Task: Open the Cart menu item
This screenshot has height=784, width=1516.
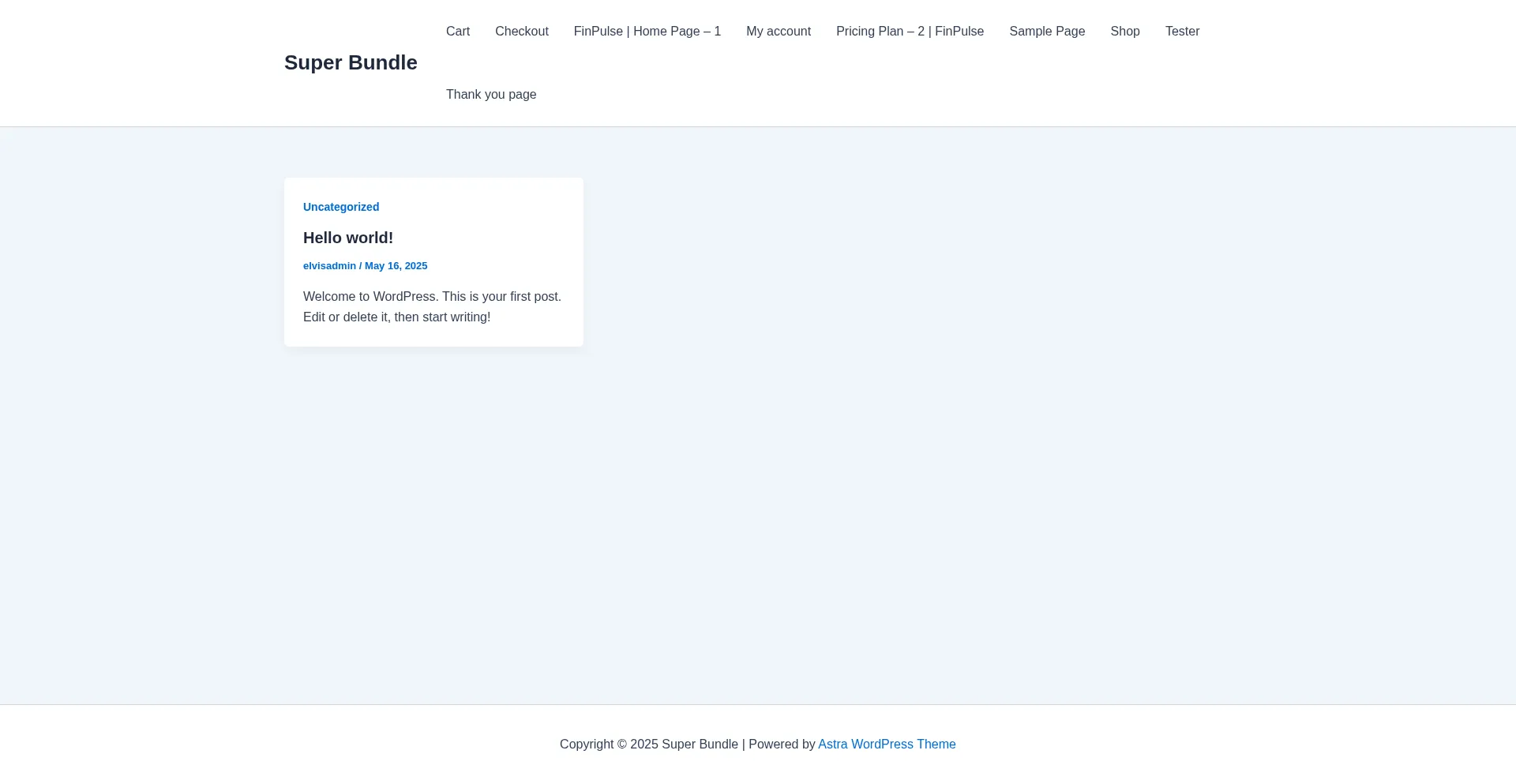Action: (x=458, y=32)
